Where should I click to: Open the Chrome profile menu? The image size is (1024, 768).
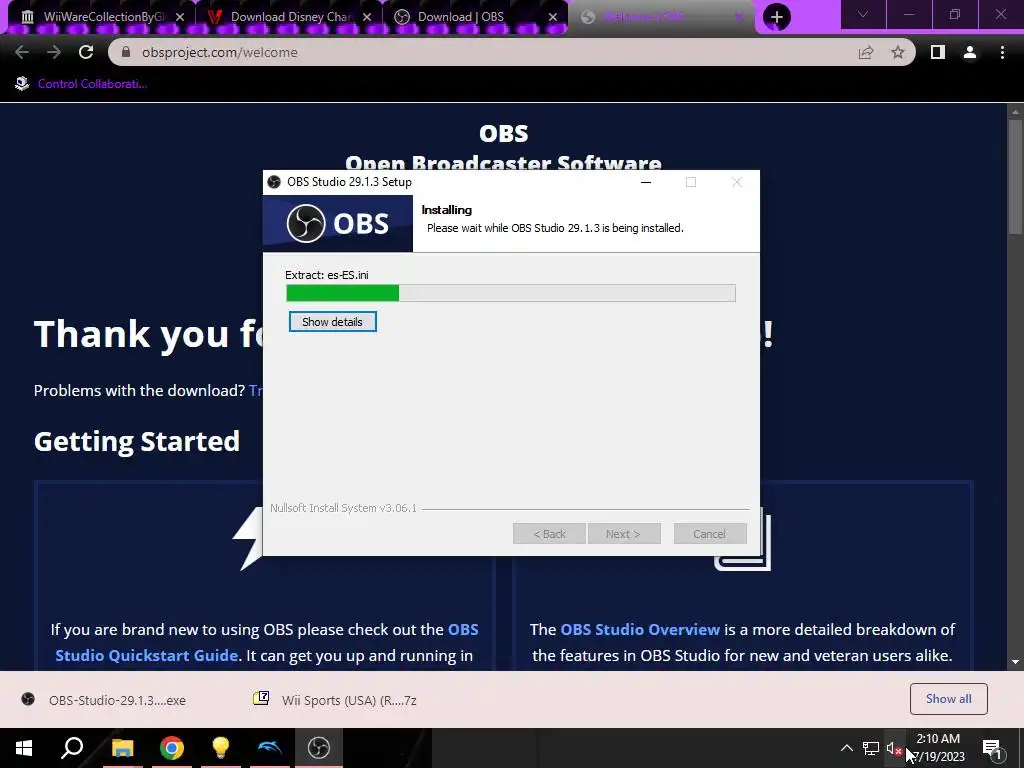click(970, 52)
